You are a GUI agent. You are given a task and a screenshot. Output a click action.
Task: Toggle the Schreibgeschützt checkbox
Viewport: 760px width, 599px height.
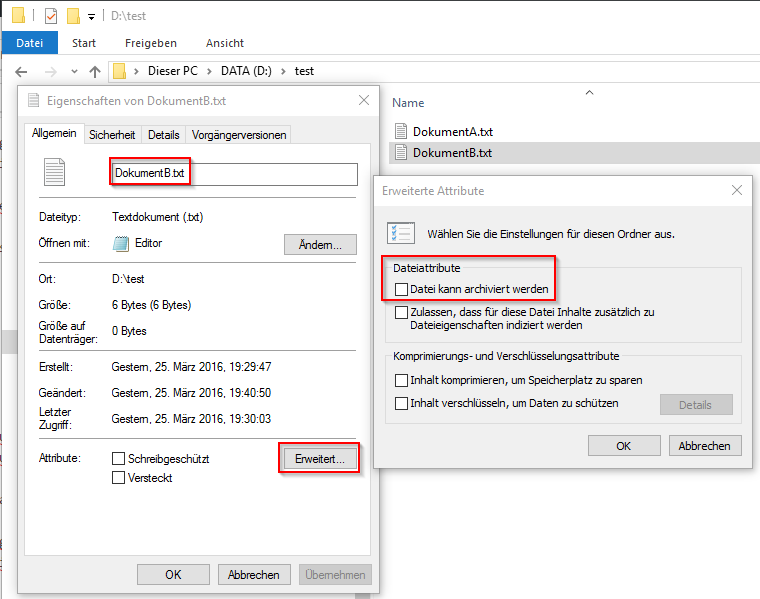(x=118, y=458)
